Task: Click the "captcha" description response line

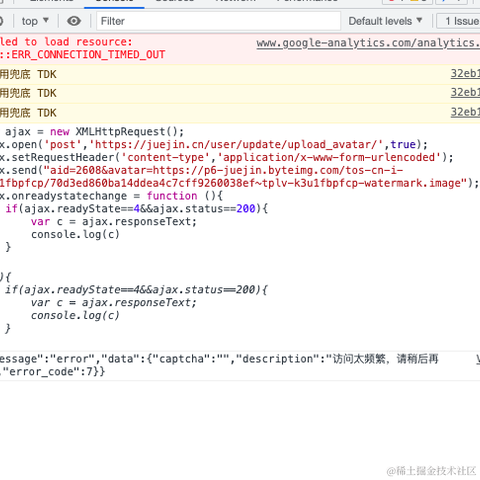Action: click(x=219, y=359)
